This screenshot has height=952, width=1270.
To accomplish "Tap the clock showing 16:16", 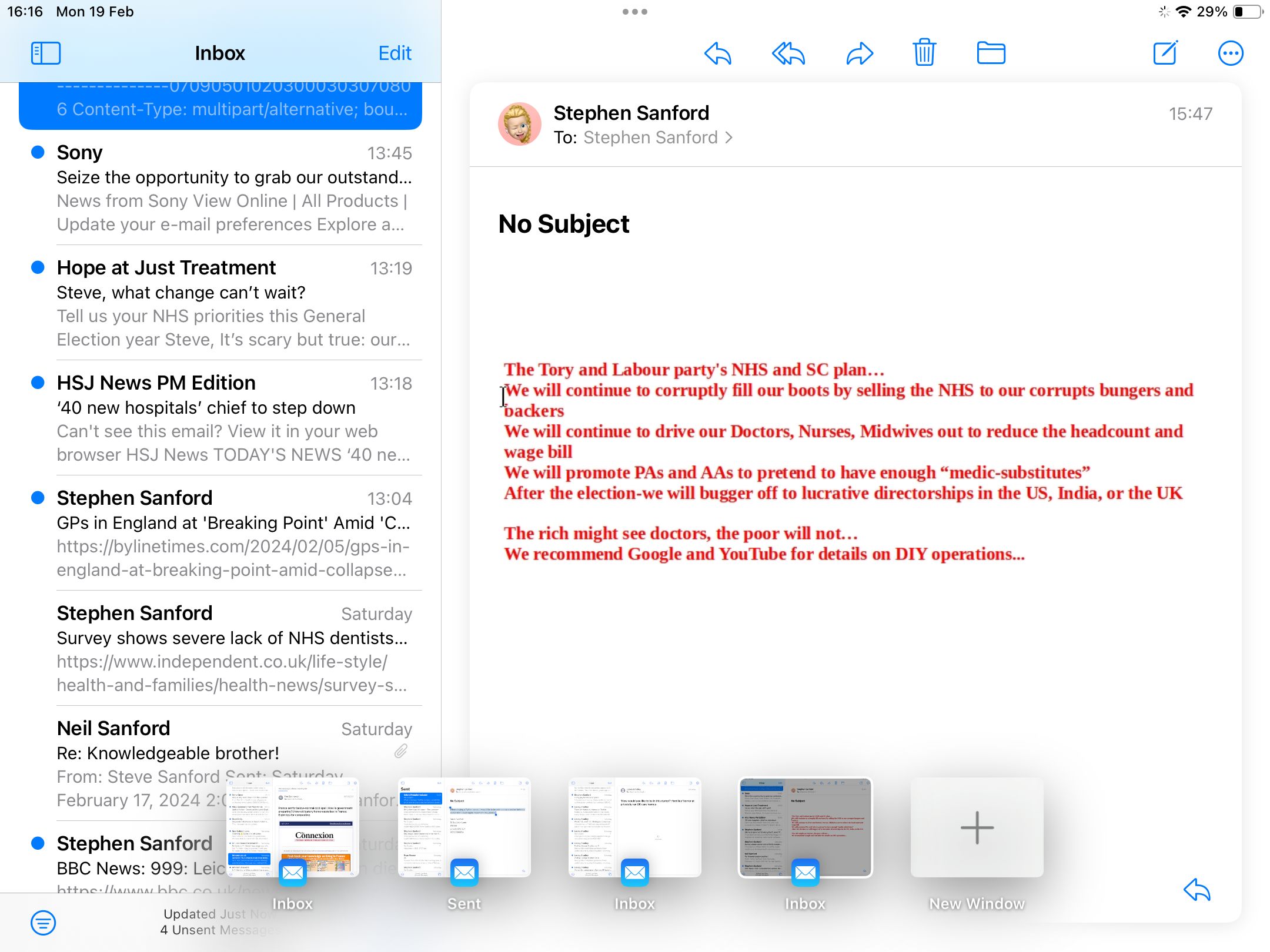I will [x=25, y=12].
